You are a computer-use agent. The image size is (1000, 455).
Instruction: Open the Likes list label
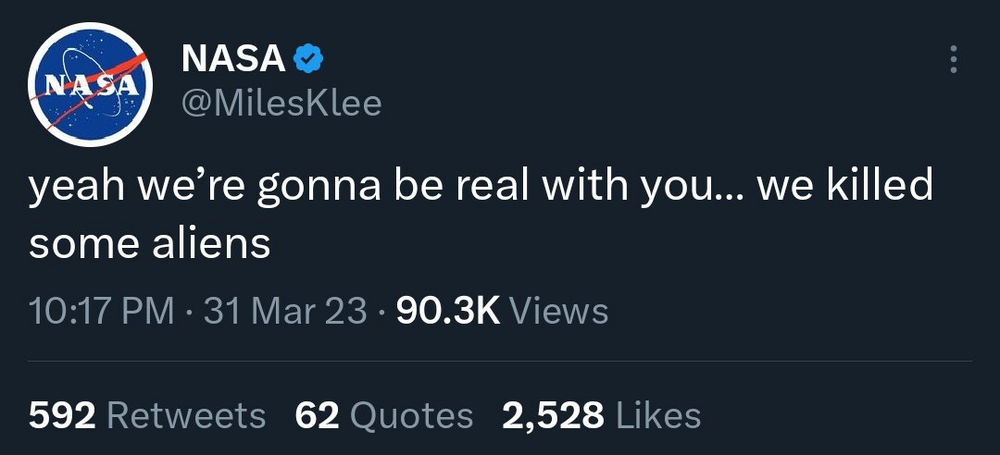pyautogui.click(x=658, y=415)
